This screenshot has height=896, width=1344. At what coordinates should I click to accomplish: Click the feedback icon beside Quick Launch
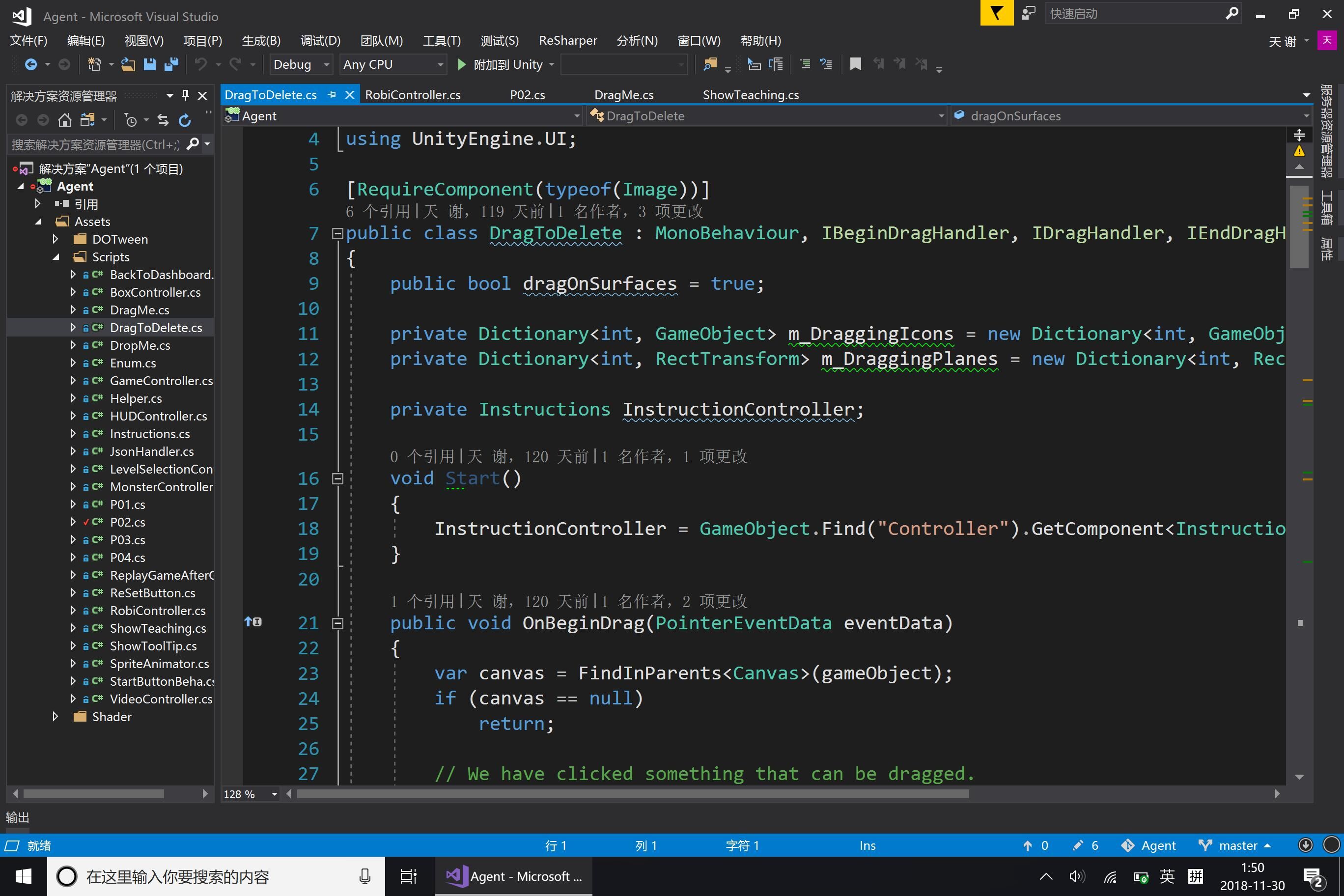(x=1029, y=13)
